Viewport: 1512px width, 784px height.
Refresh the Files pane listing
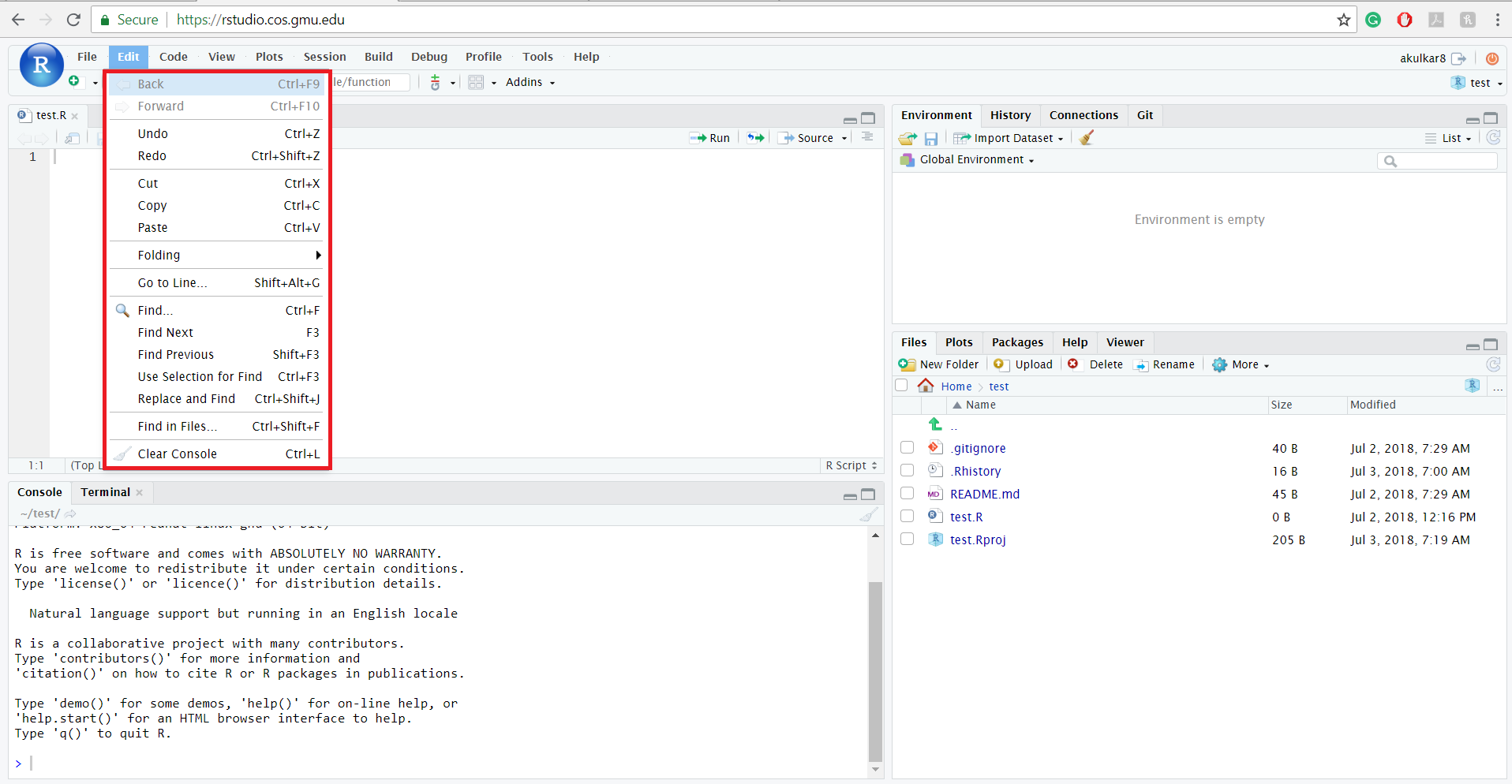click(1493, 364)
